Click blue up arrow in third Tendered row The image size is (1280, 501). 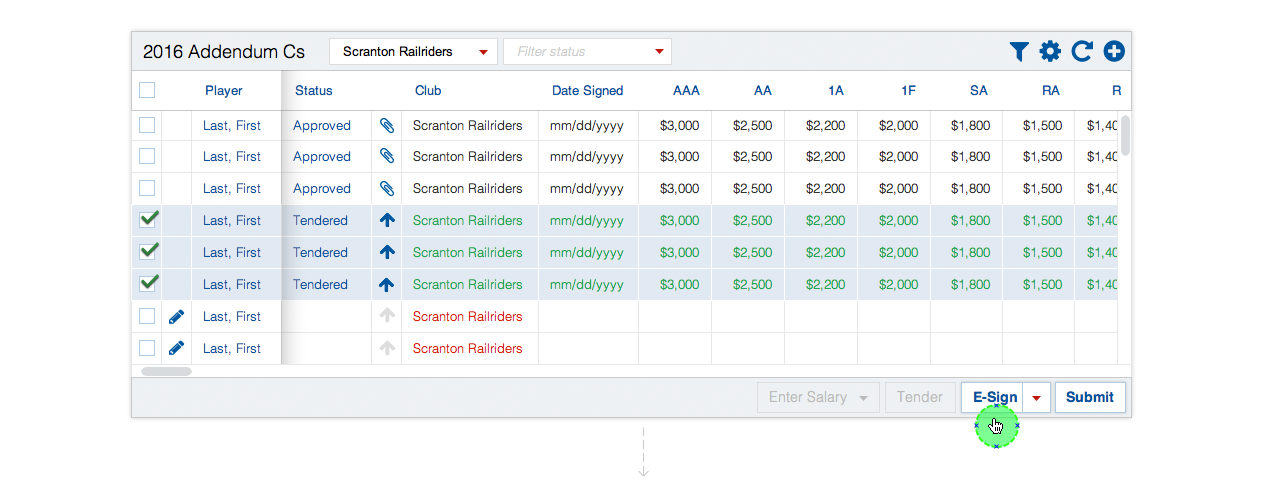coord(387,285)
